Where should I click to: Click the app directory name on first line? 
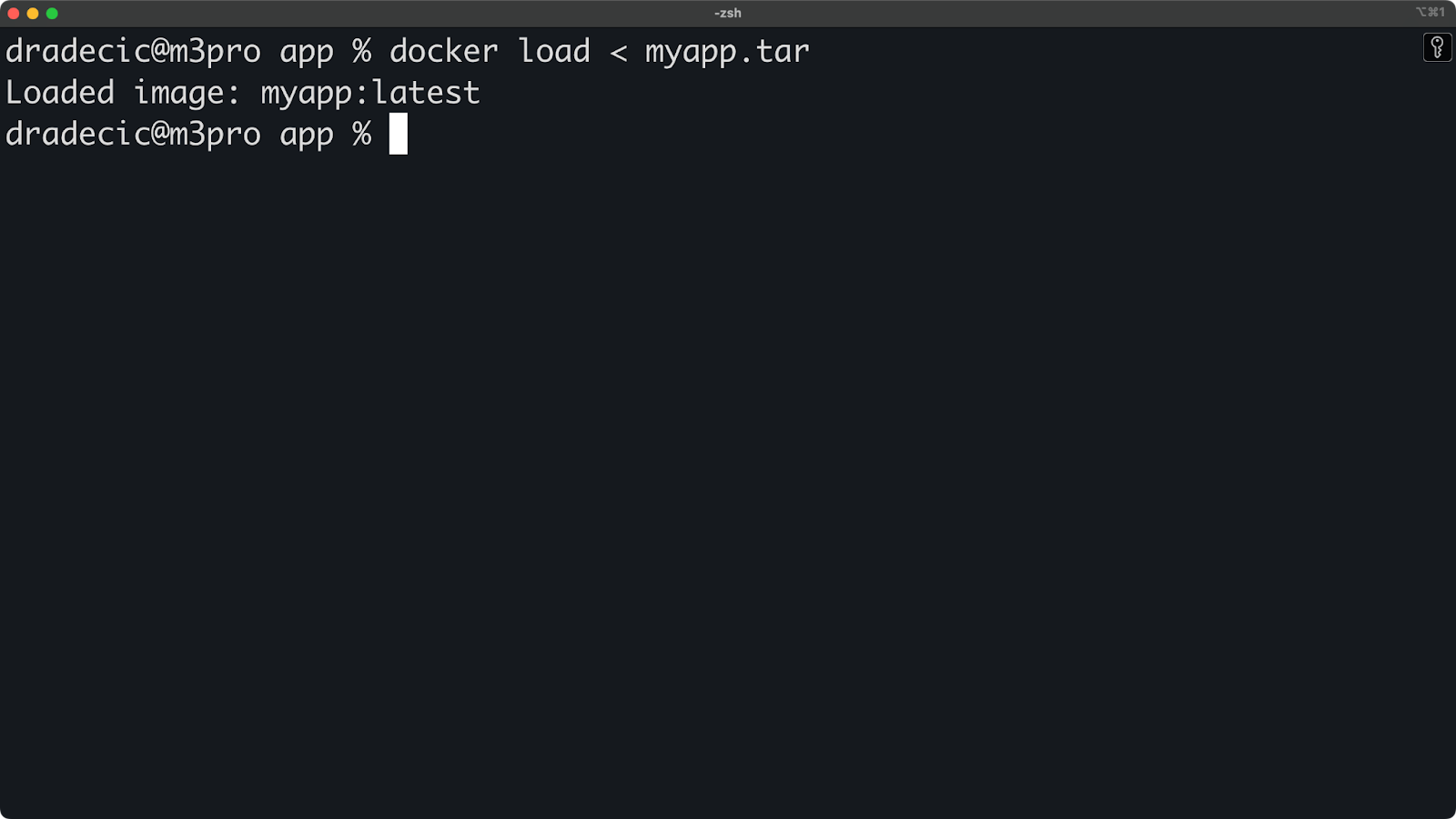point(307,55)
